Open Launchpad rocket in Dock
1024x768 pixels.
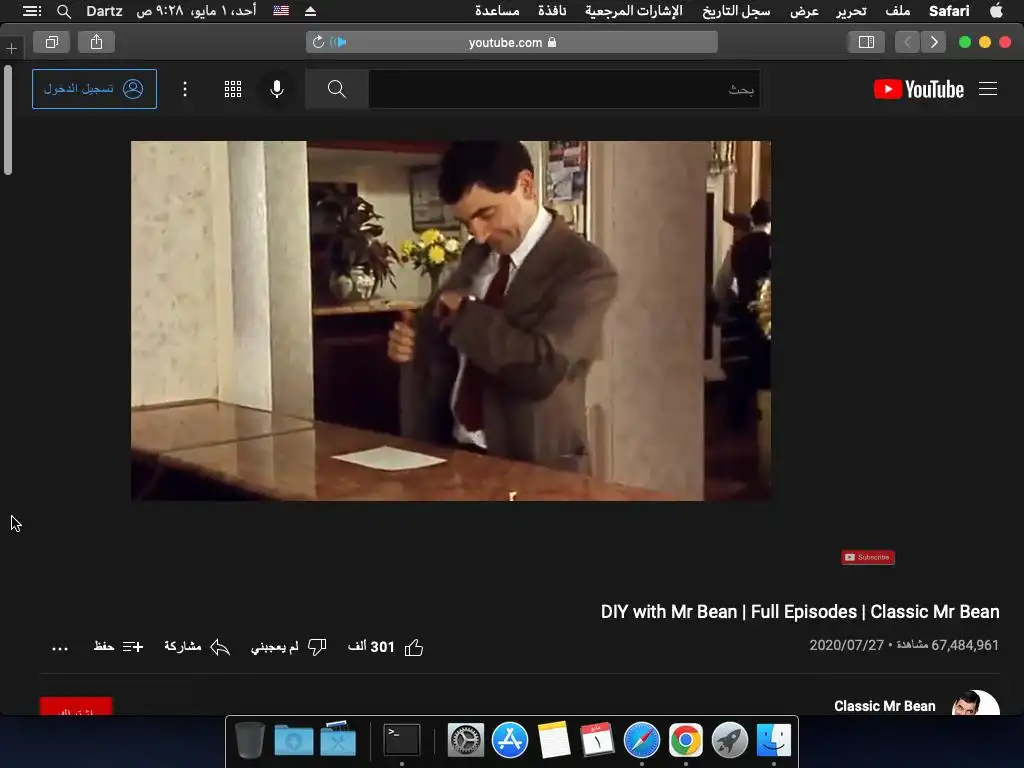pyautogui.click(x=729, y=740)
